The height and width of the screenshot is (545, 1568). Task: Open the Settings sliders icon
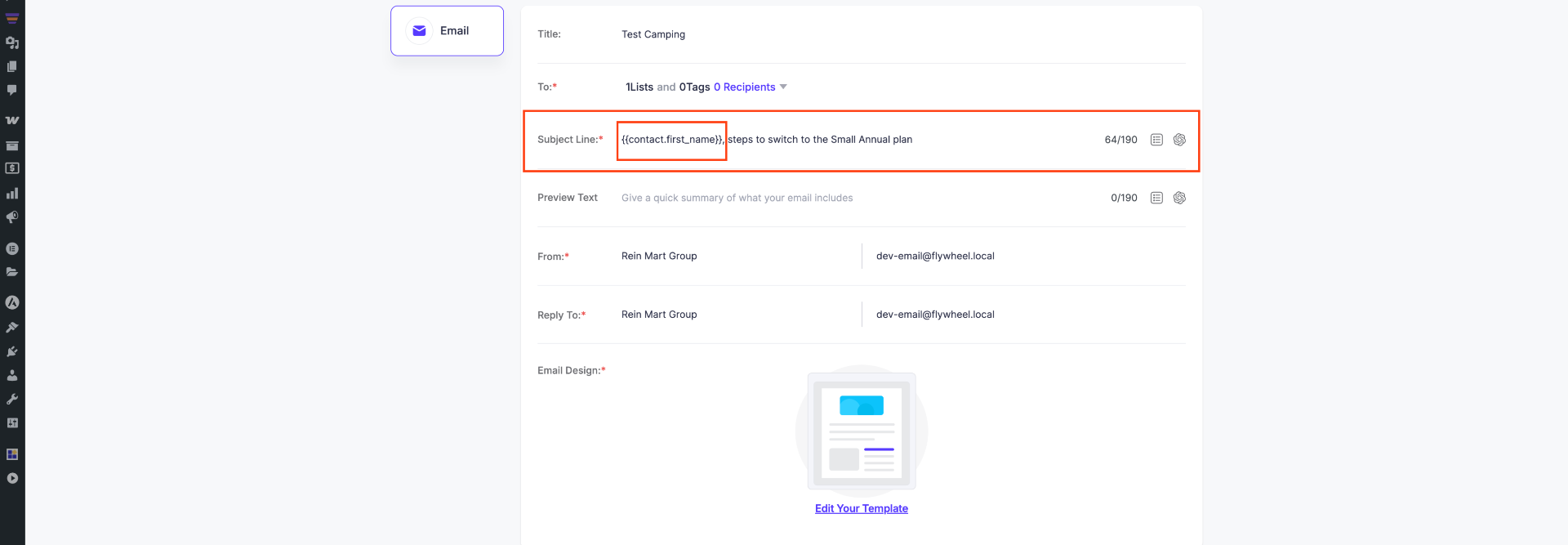pos(12,423)
